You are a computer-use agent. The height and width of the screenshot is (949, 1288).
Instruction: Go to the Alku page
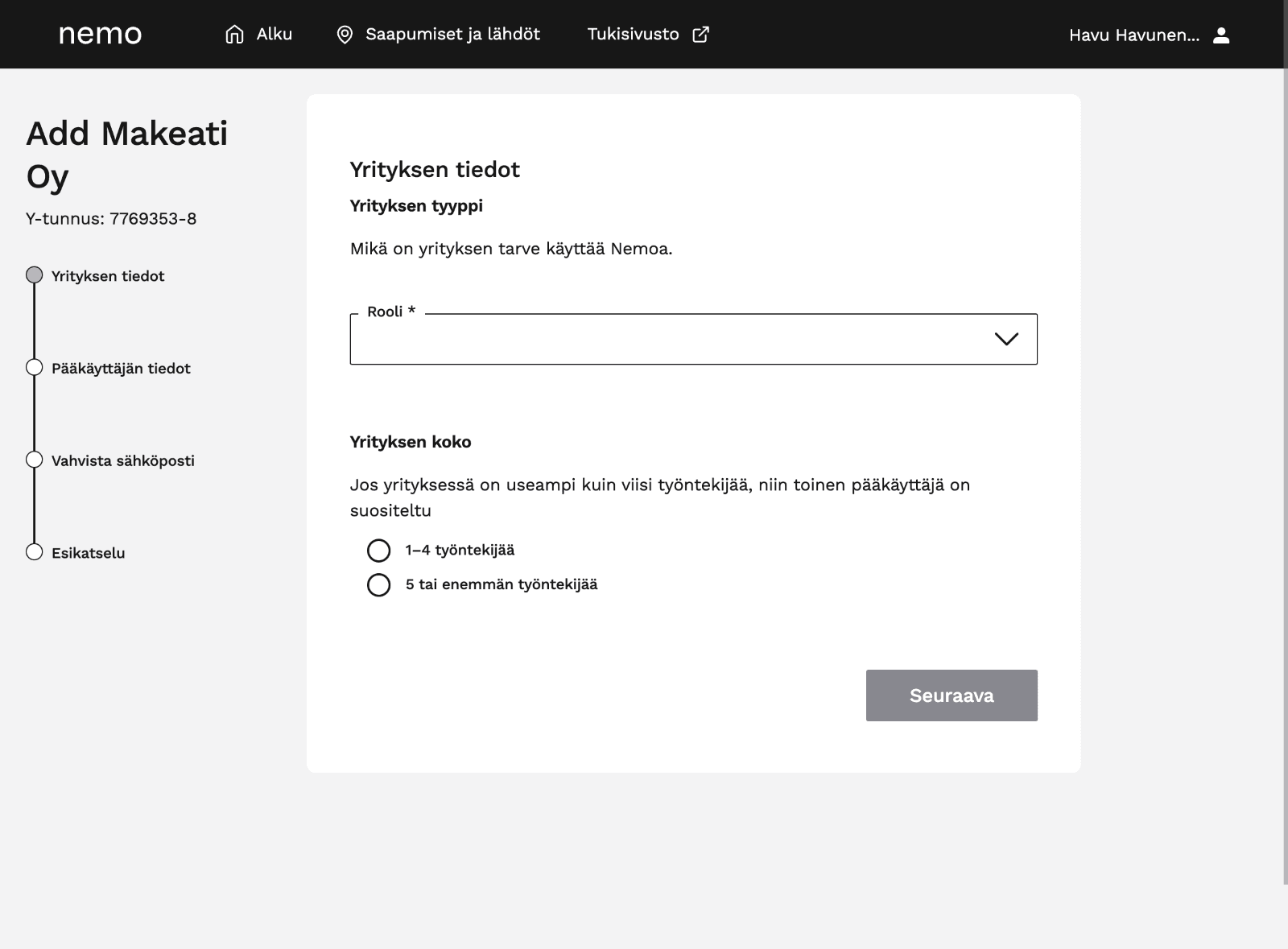coord(274,35)
